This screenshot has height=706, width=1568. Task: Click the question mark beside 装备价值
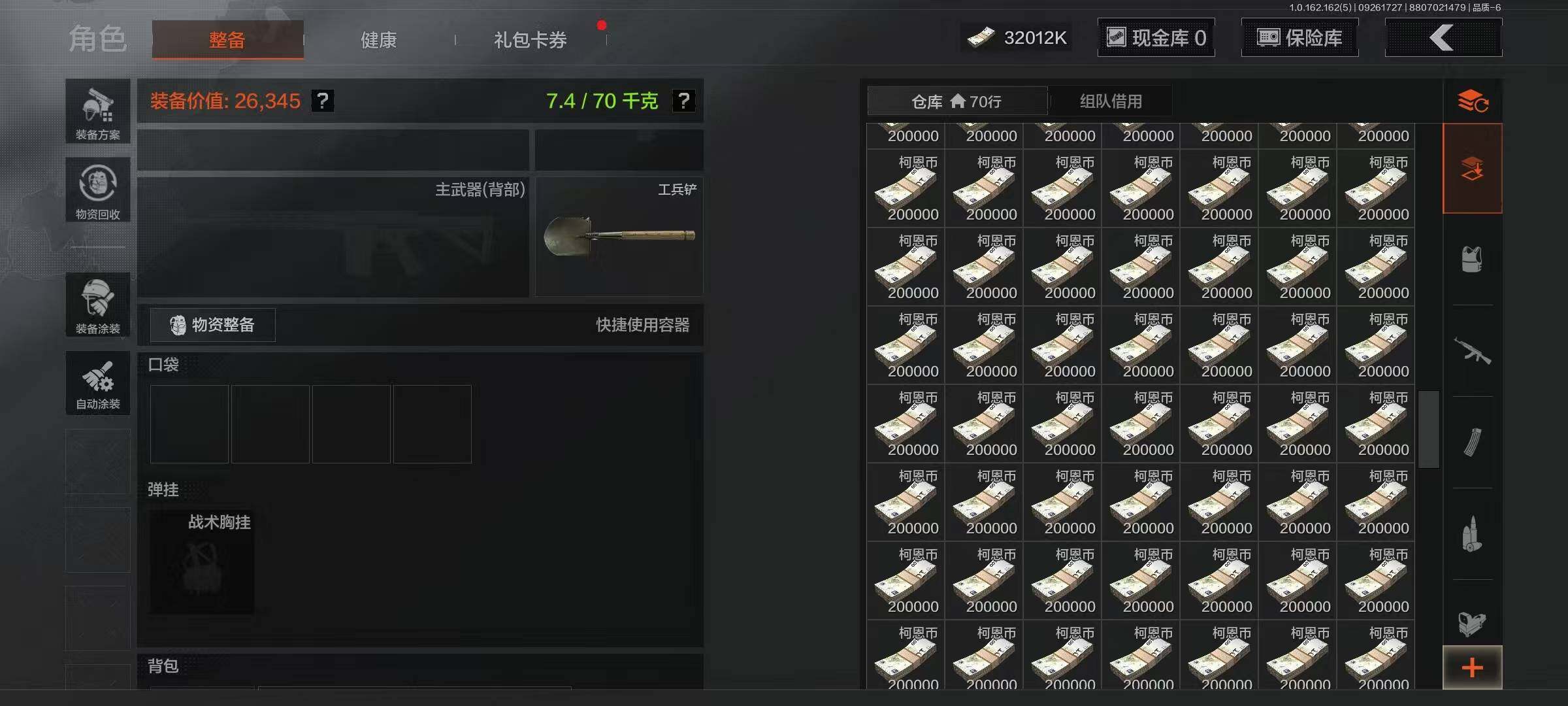tap(323, 101)
